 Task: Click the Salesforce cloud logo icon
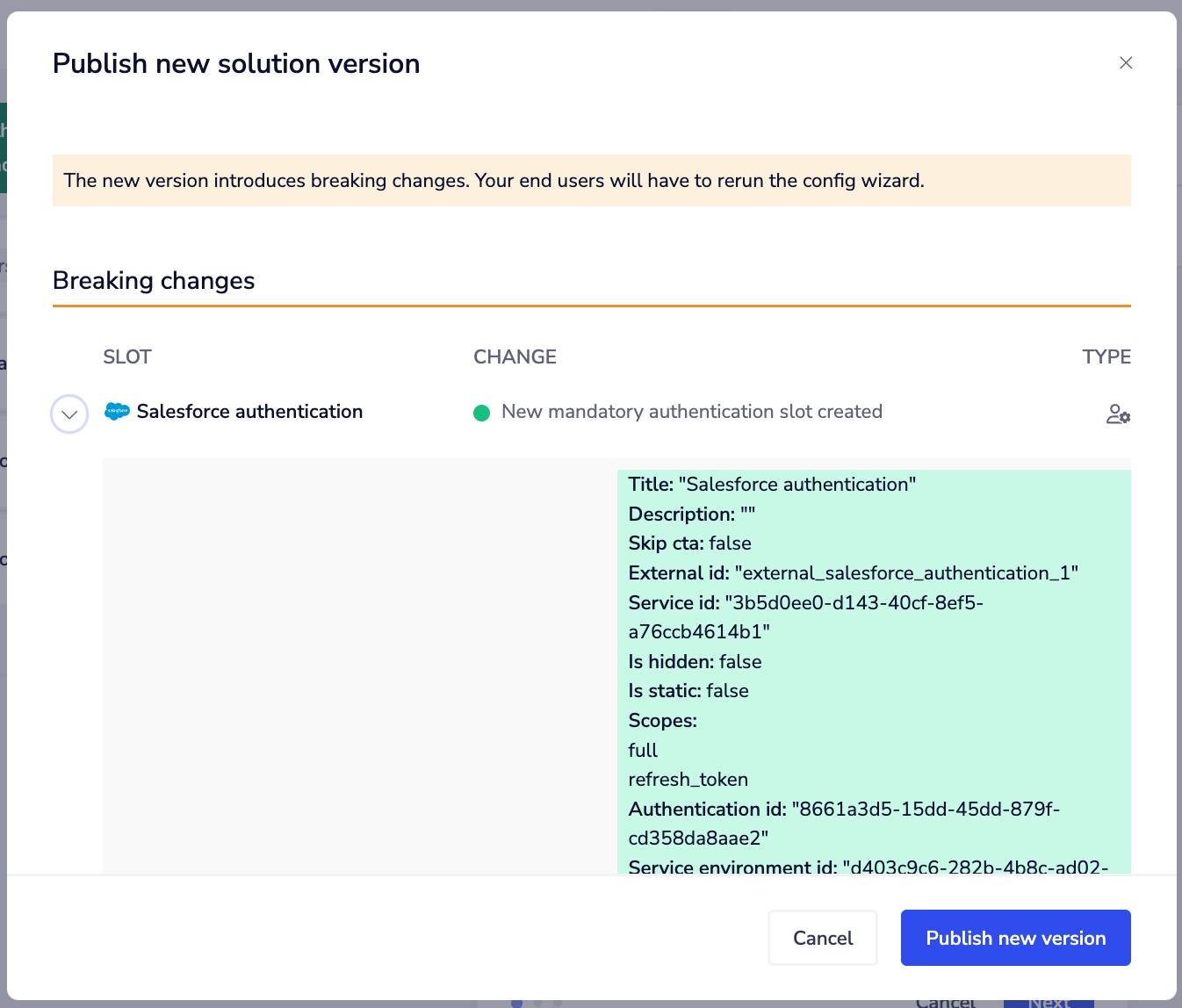(117, 410)
